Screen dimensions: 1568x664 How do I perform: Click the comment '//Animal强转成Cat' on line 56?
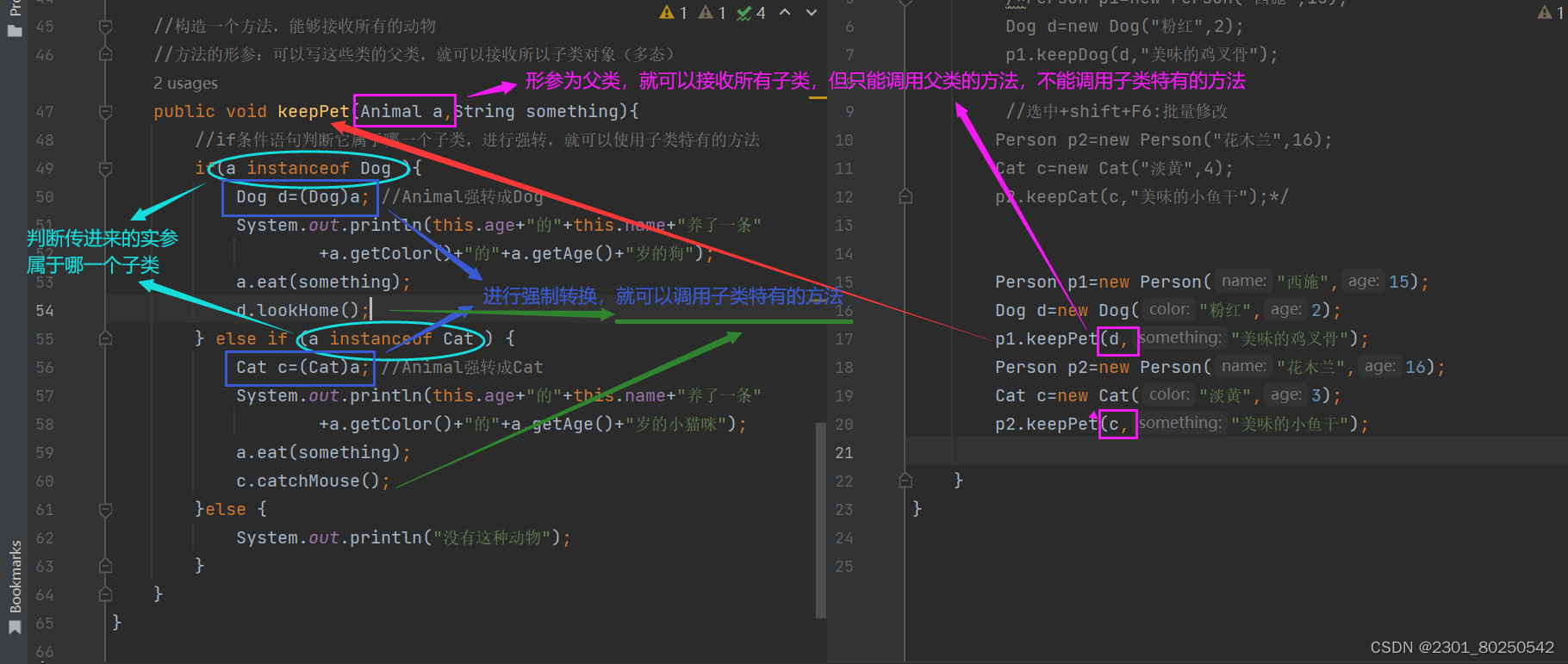click(x=463, y=368)
